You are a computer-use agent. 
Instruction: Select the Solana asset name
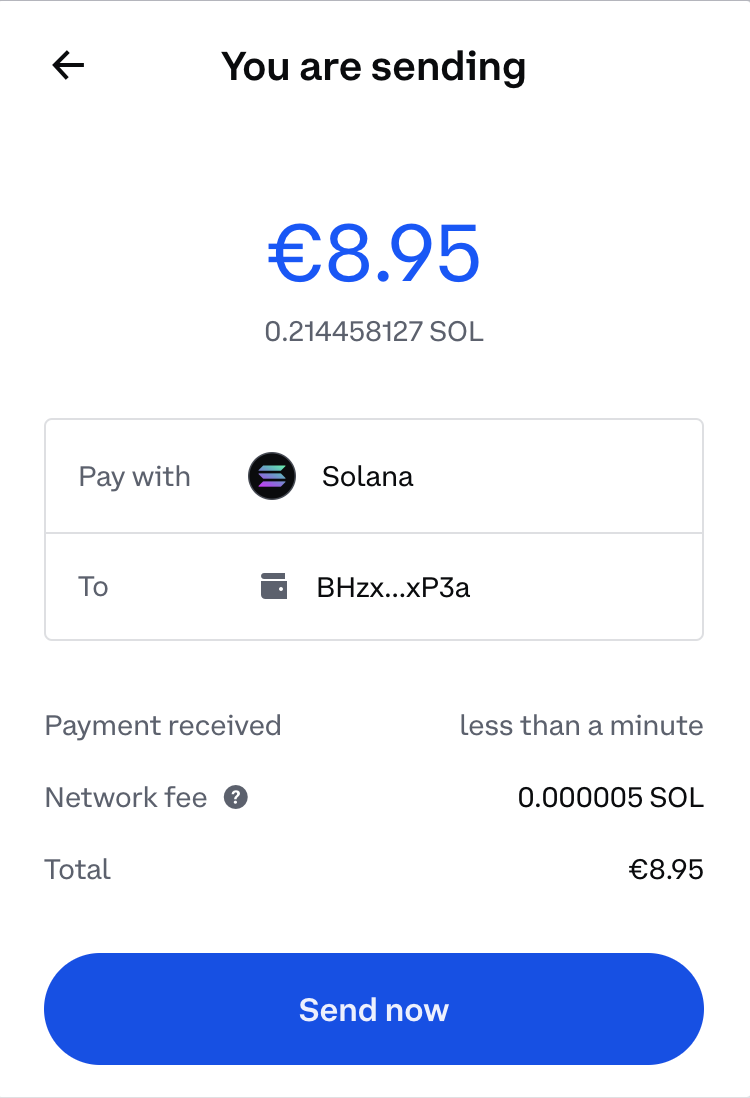367,476
